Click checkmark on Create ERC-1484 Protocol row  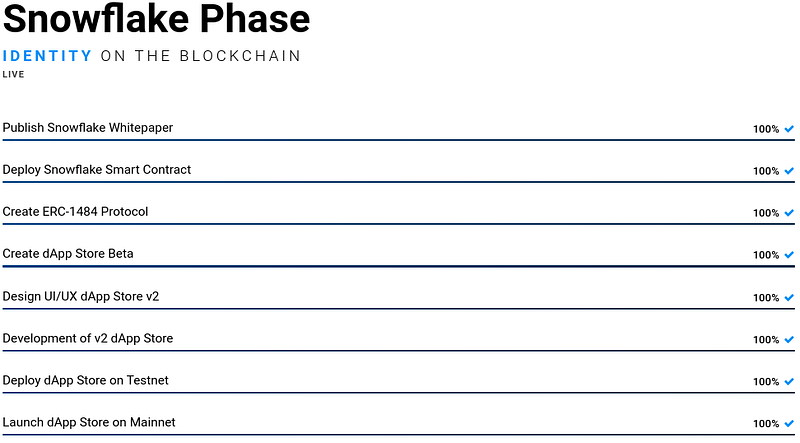tap(789, 213)
